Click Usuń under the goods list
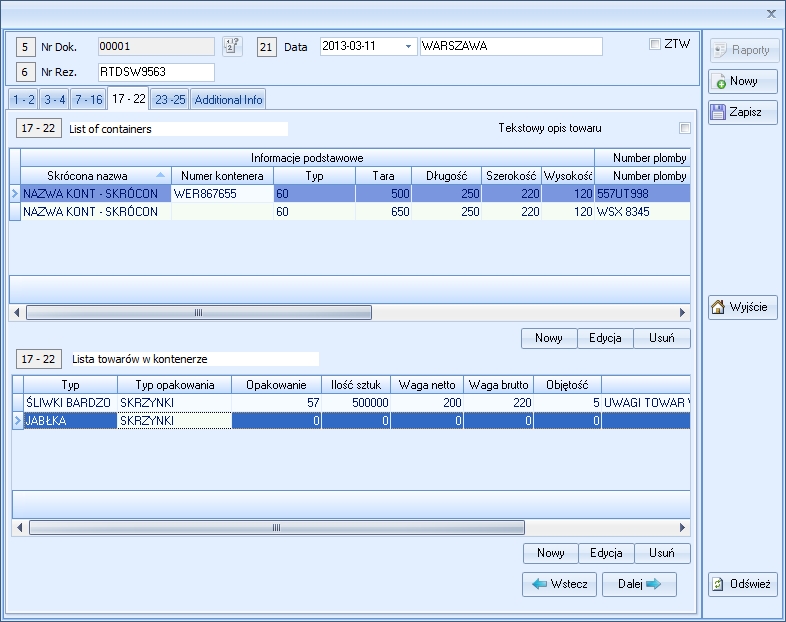786x622 pixels. [662, 553]
